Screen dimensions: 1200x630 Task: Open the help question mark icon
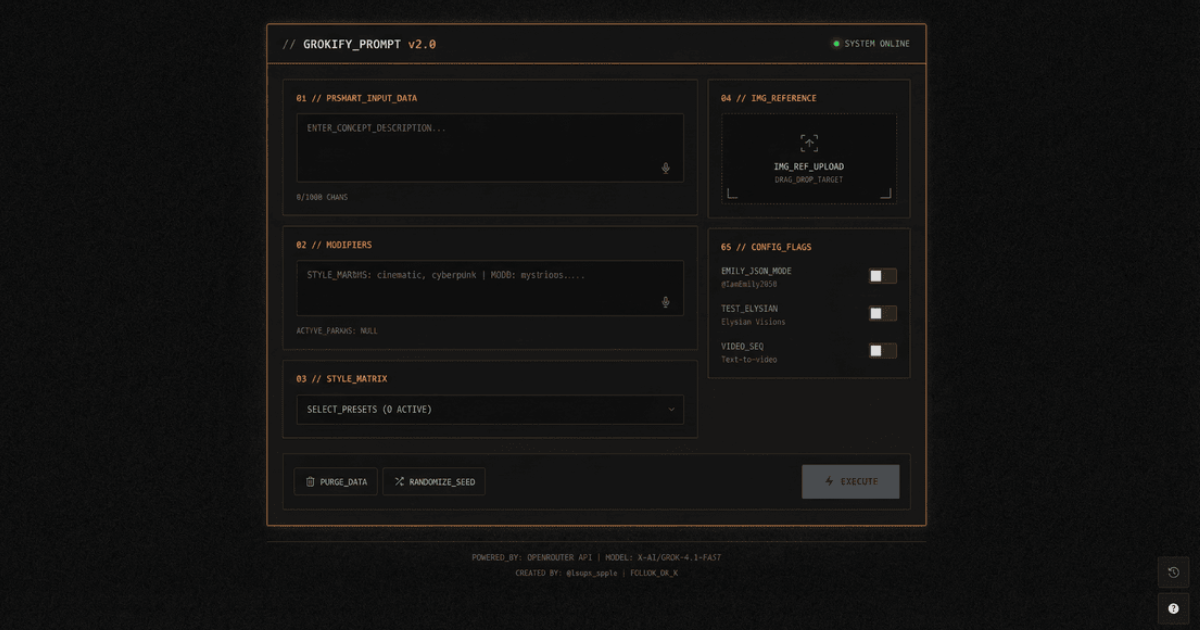tap(1173, 608)
